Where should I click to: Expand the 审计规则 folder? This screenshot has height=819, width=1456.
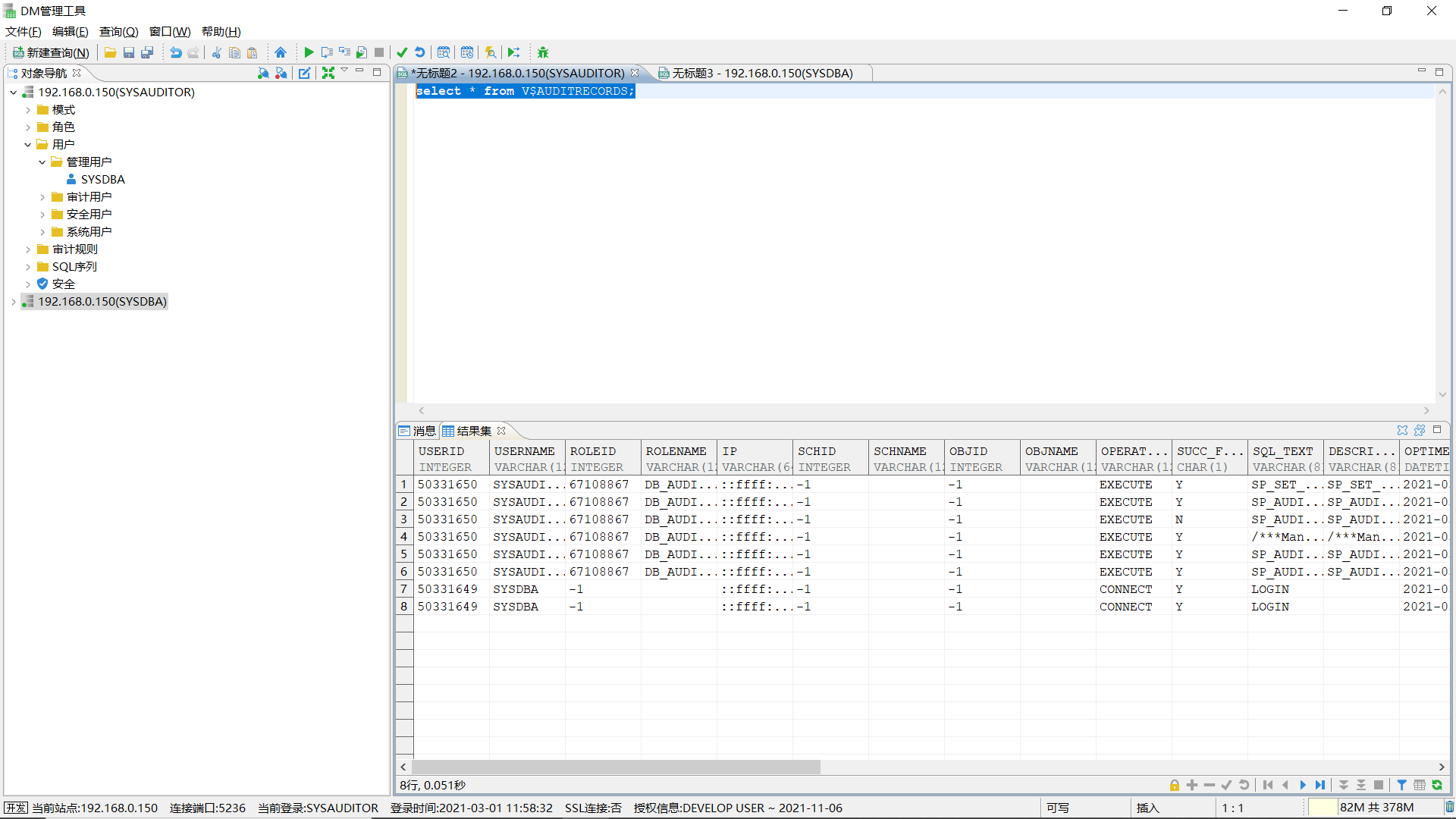click(28, 249)
